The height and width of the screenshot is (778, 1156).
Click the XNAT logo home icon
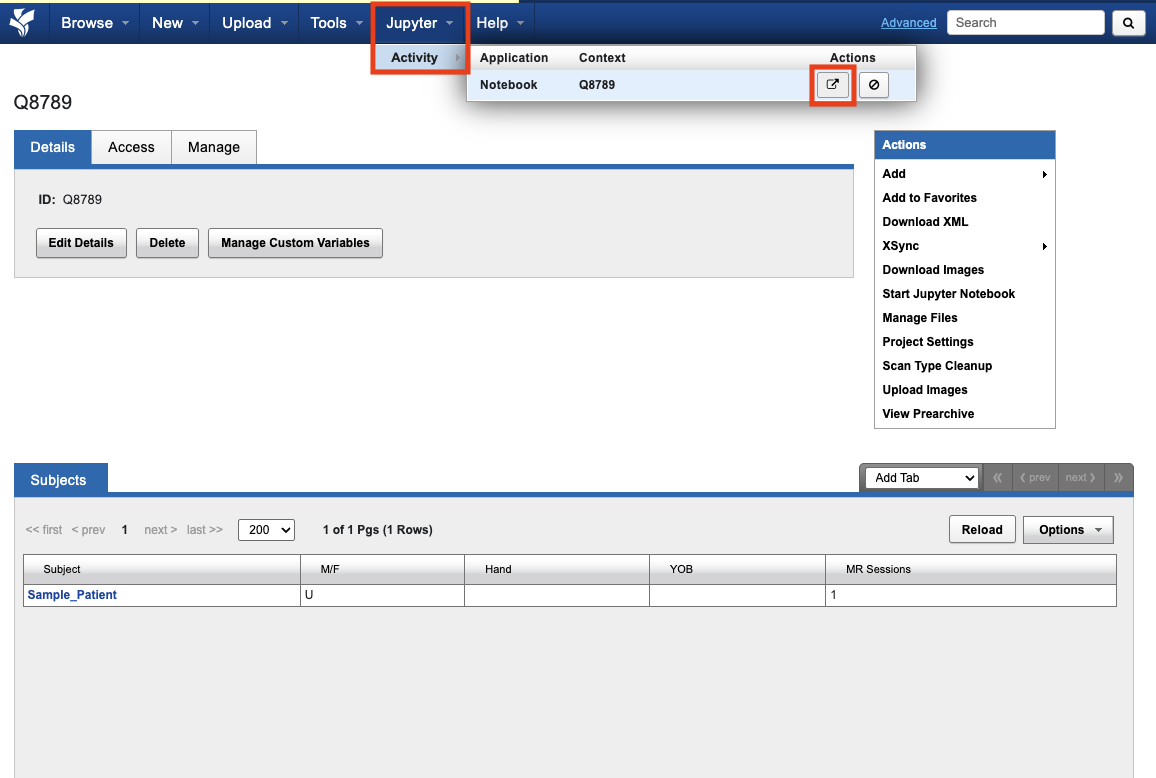22,22
